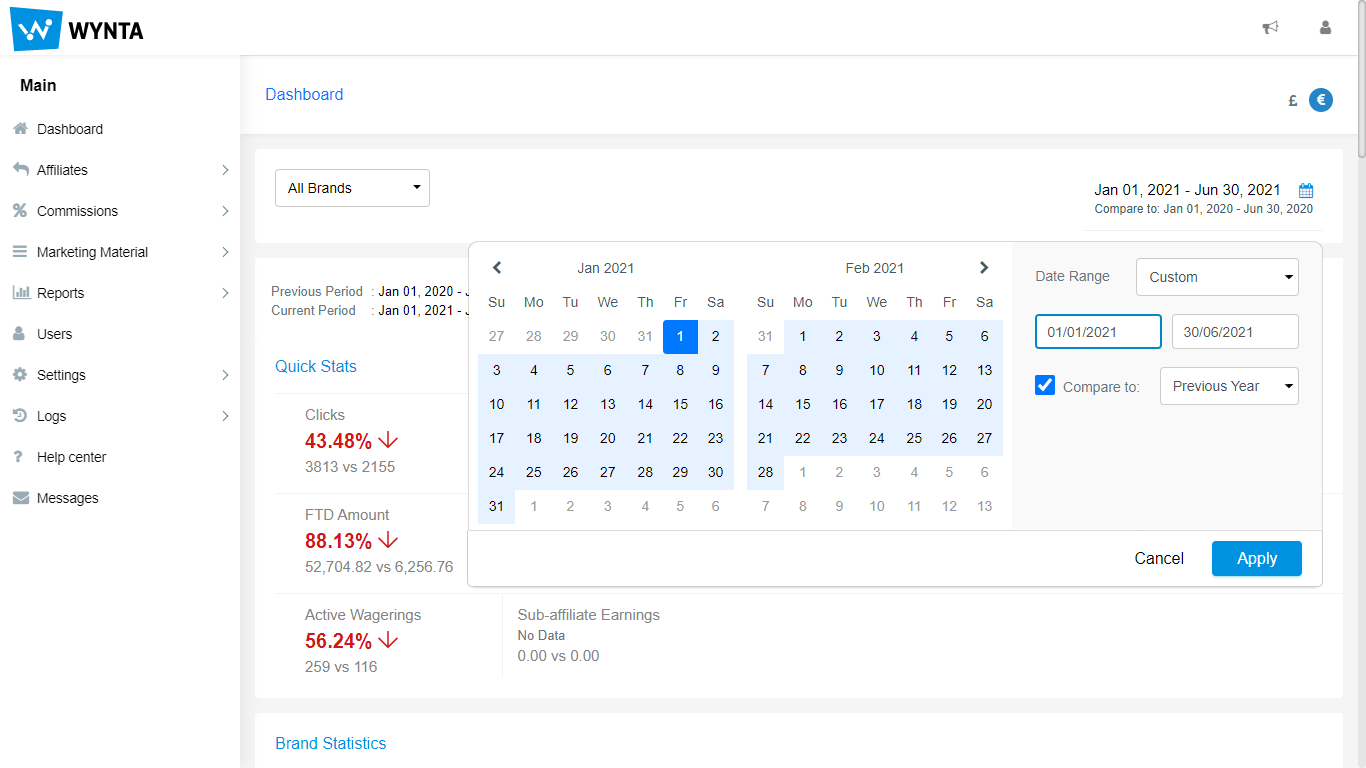1366x768 pixels.
Task: Open the Previous Year comparison dropdown
Action: (1229, 386)
